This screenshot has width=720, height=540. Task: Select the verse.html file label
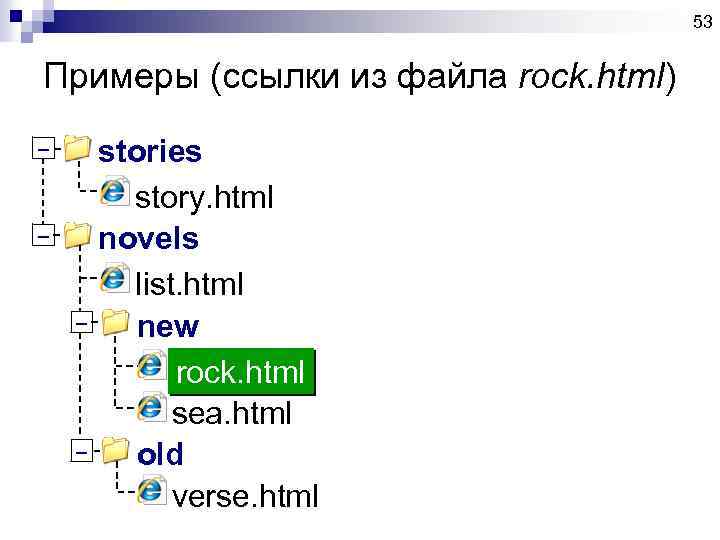[x=245, y=495]
